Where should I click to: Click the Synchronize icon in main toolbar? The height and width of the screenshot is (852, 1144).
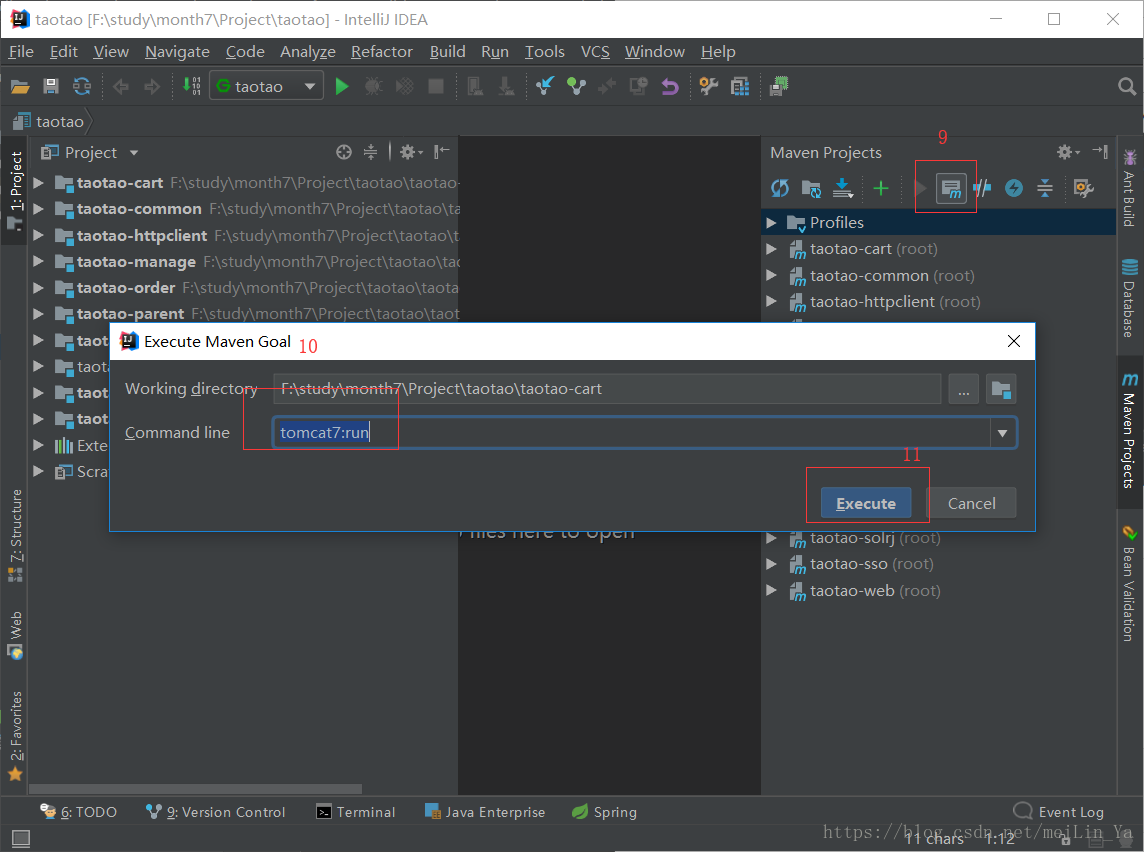(82, 87)
